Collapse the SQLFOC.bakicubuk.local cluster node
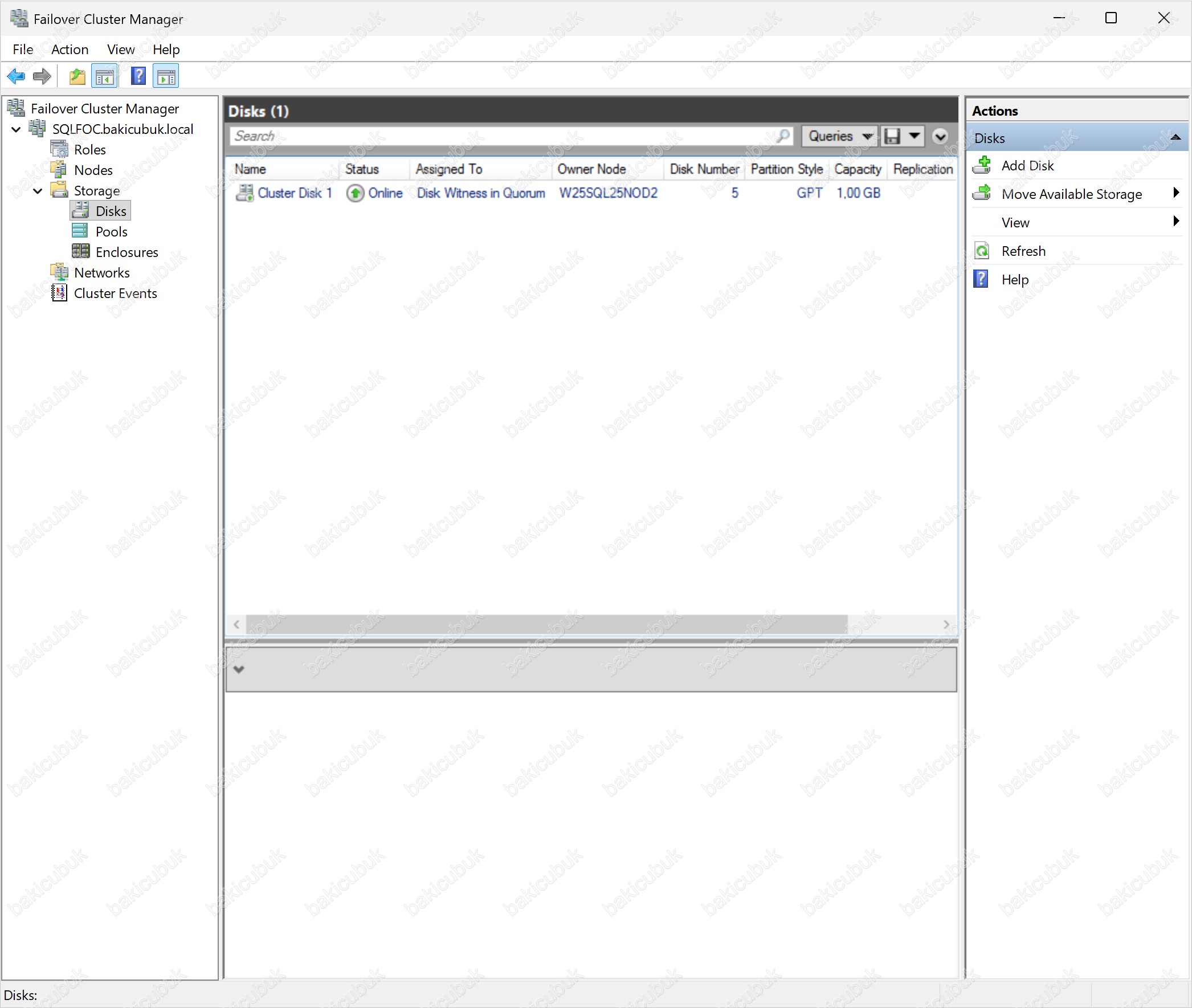The image size is (1192, 1008). click(16, 130)
